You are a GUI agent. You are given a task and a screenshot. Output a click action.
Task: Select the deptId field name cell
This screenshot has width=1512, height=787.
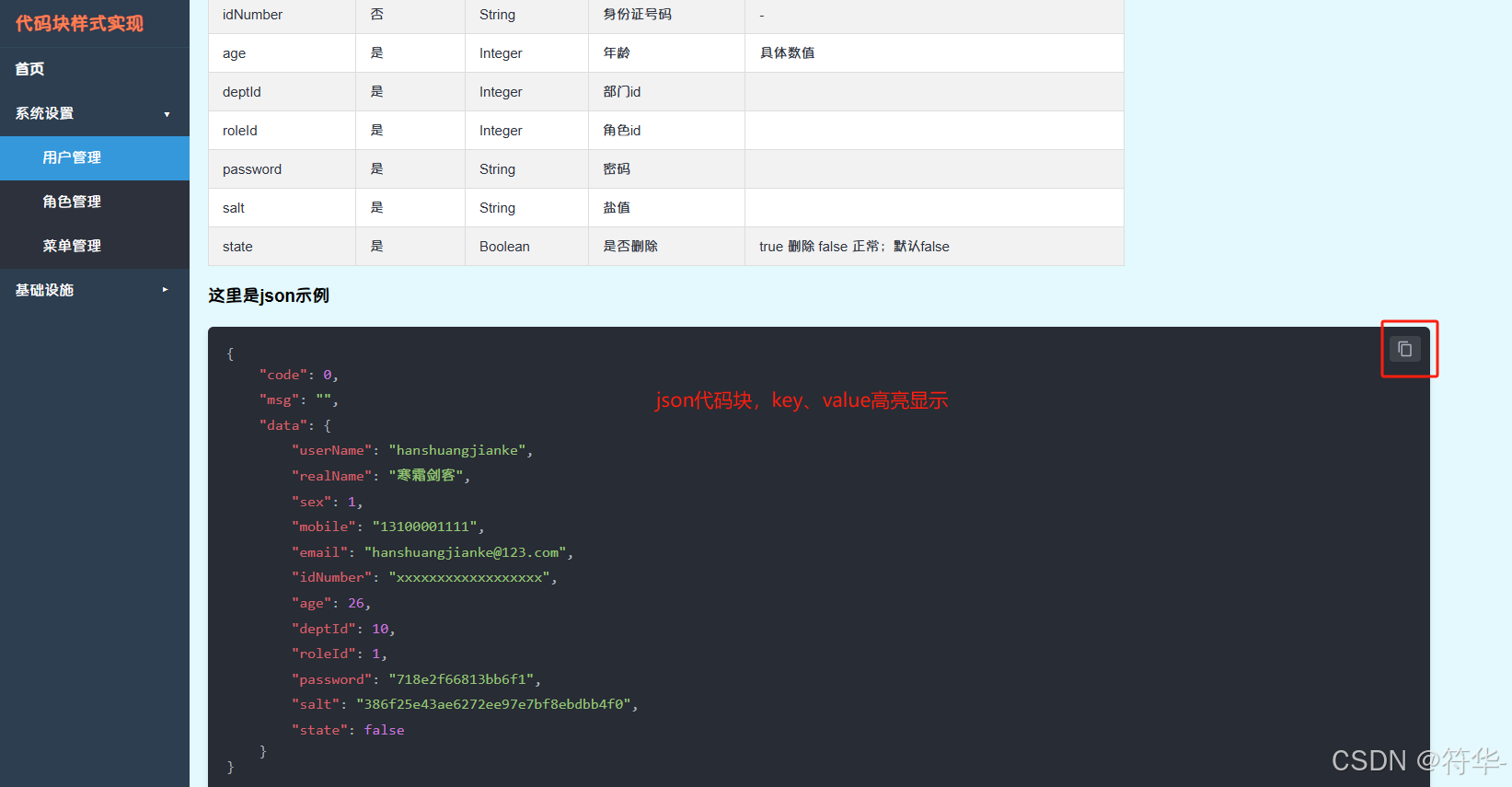(282, 92)
